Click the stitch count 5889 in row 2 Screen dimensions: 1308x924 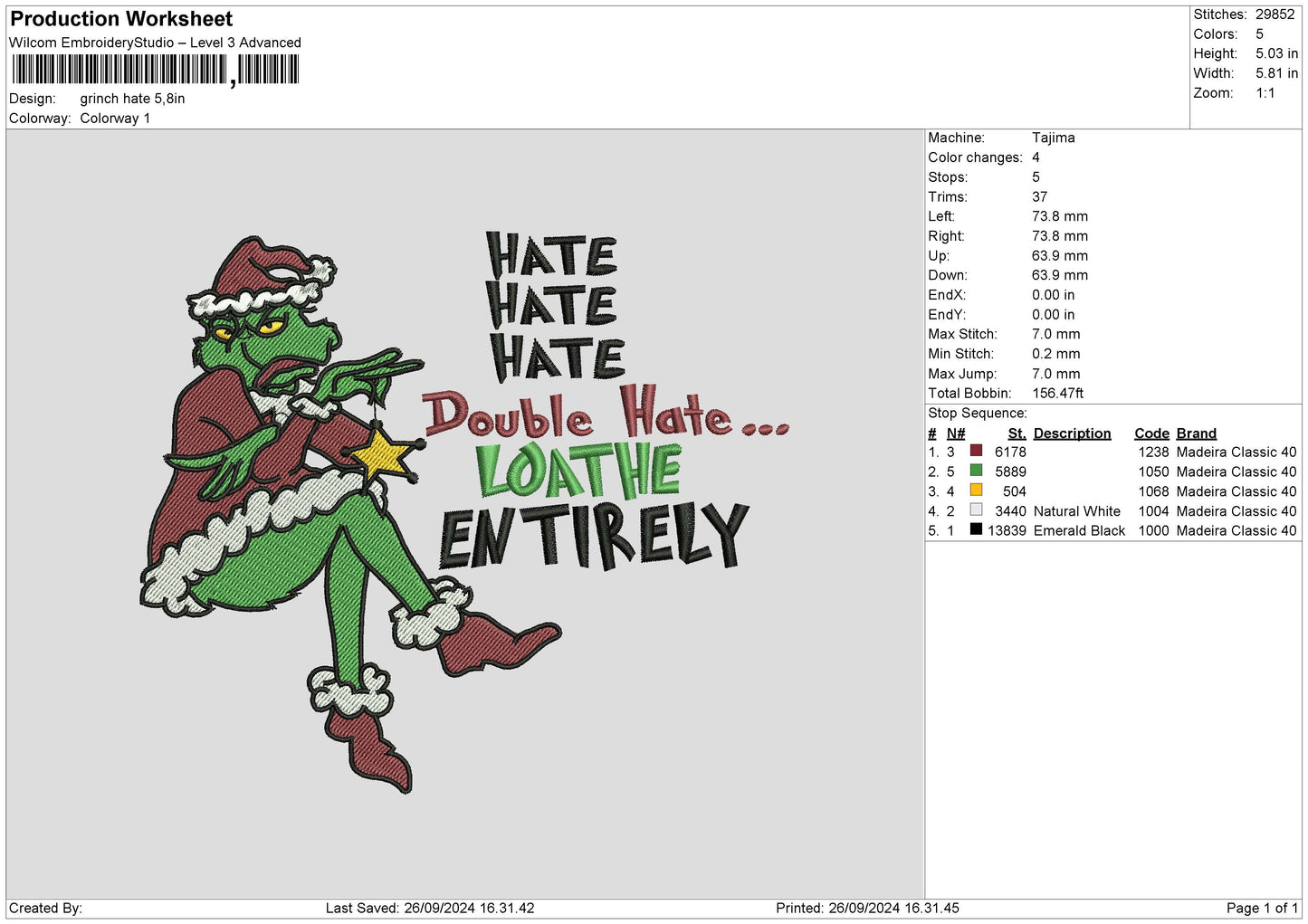1010,472
